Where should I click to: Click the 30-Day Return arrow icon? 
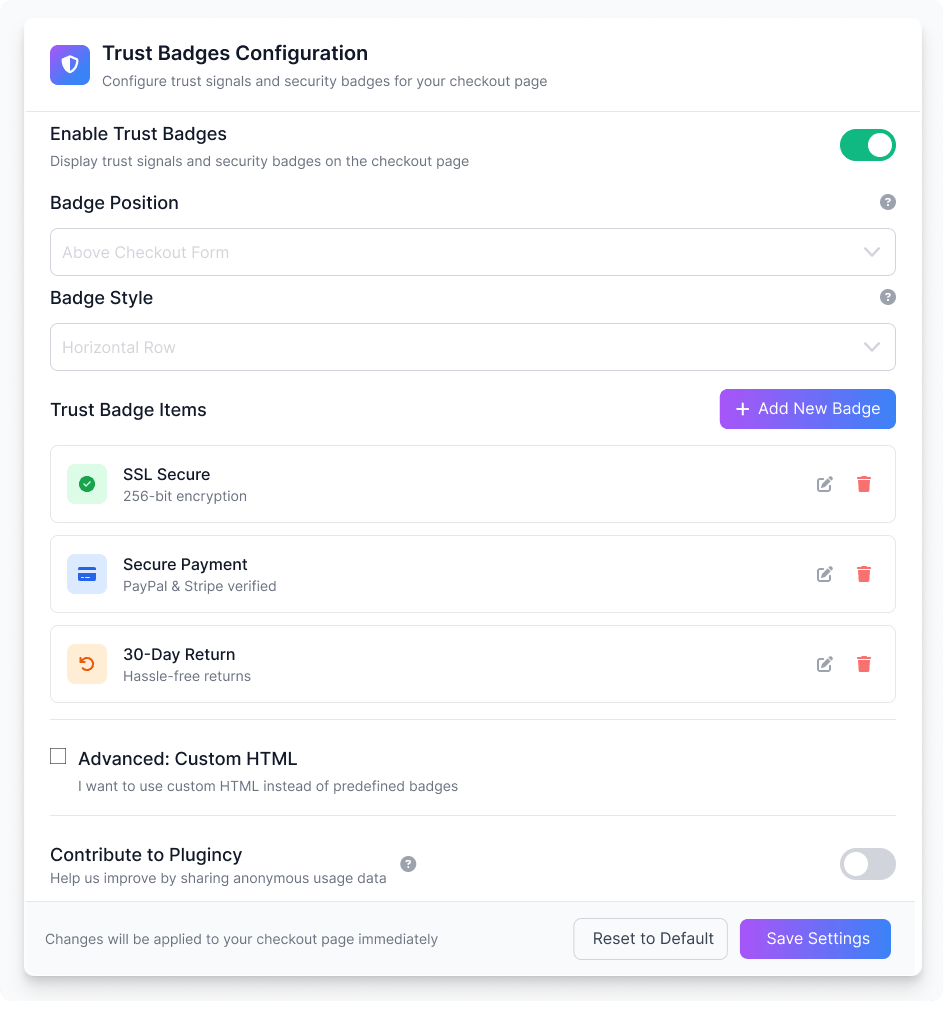87,664
